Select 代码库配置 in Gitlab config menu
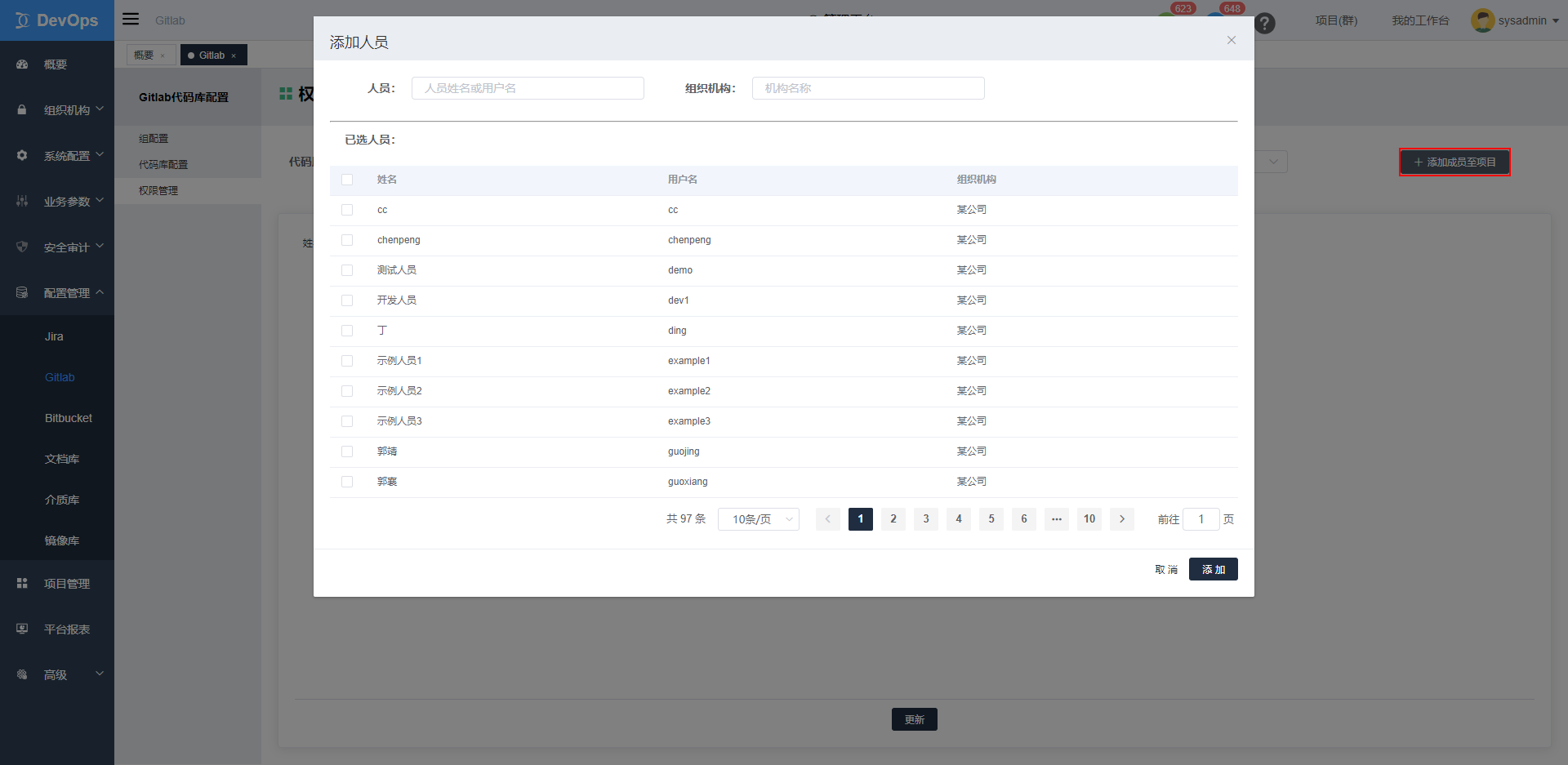The image size is (1568, 765). click(x=163, y=165)
